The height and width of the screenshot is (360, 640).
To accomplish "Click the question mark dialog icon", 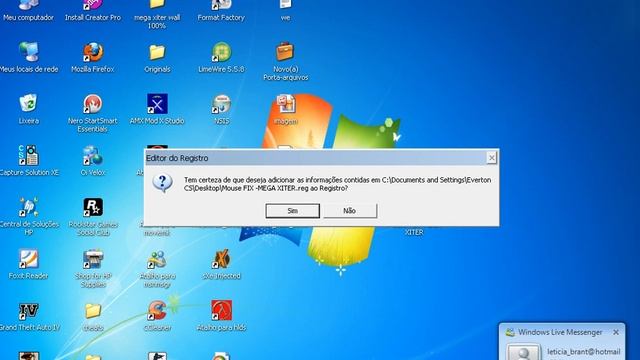I will [x=162, y=183].
